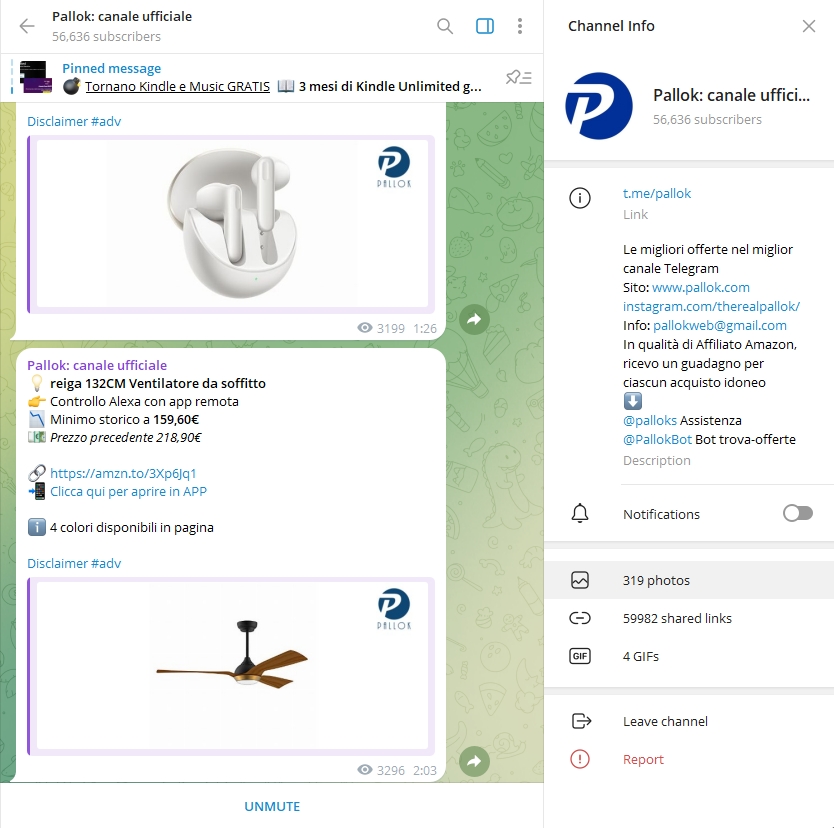Open instagram.com/therealpallok link
834x828 pixels.
711,306
